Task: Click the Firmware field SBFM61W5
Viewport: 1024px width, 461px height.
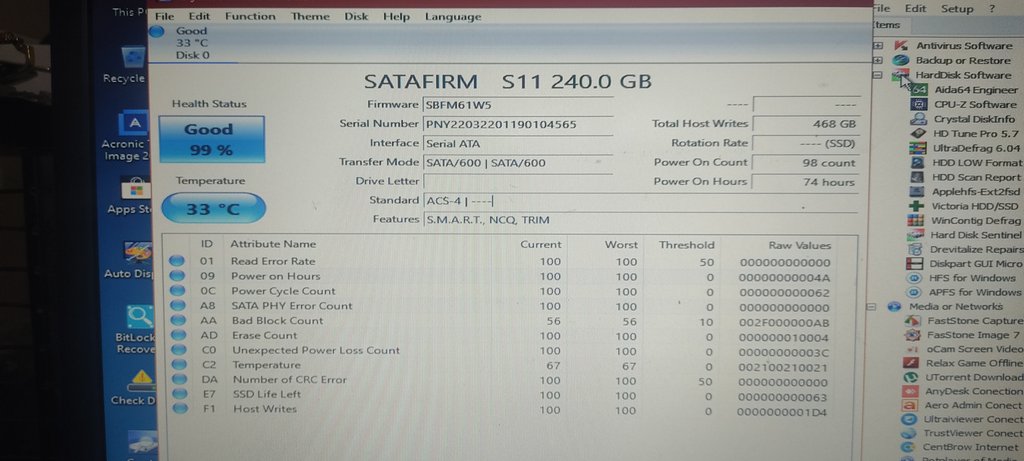Action: pos(518,104)
